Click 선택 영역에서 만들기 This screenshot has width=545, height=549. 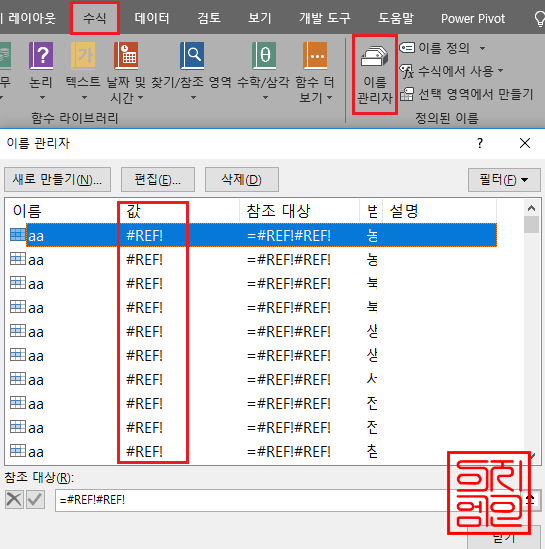[467, 94]
